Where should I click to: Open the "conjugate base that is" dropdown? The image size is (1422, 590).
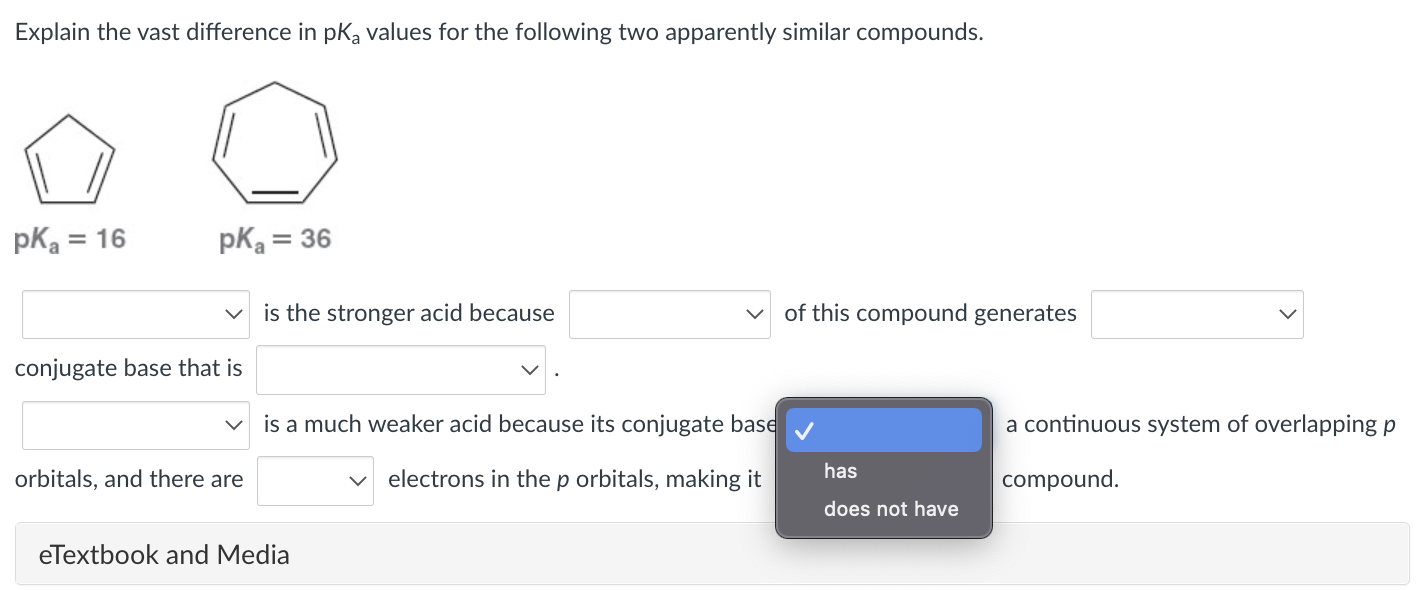400,369
